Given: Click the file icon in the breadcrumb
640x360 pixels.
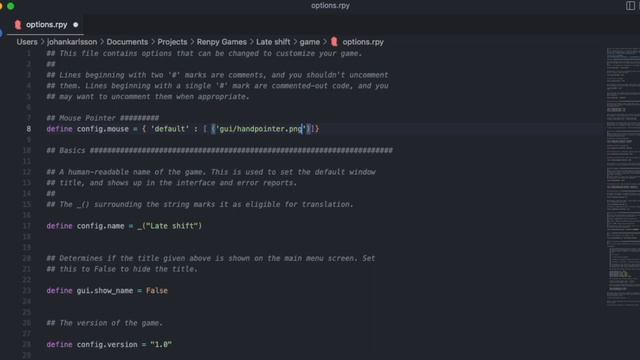Looking at the screenshot, I should (334, 42).
